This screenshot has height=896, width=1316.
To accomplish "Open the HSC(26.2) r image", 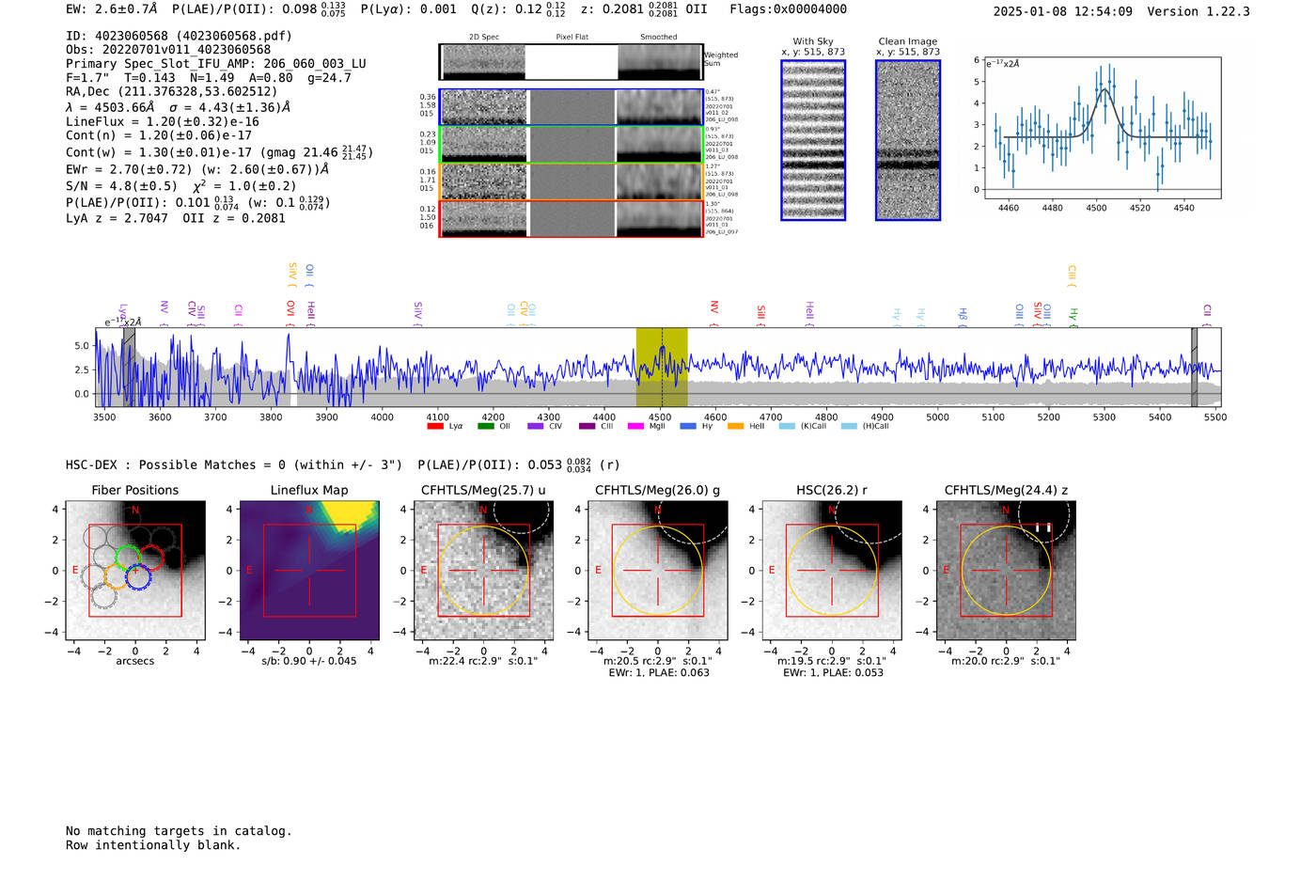I will tap(832, 571).
